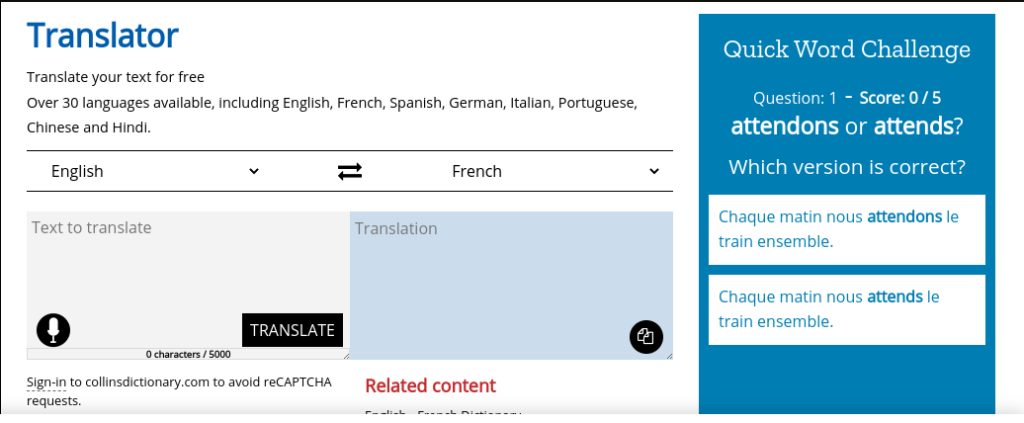Click the Quick Word Challenge title
The height and width of the screenshot is (423, 1024).
pos(846,50)
